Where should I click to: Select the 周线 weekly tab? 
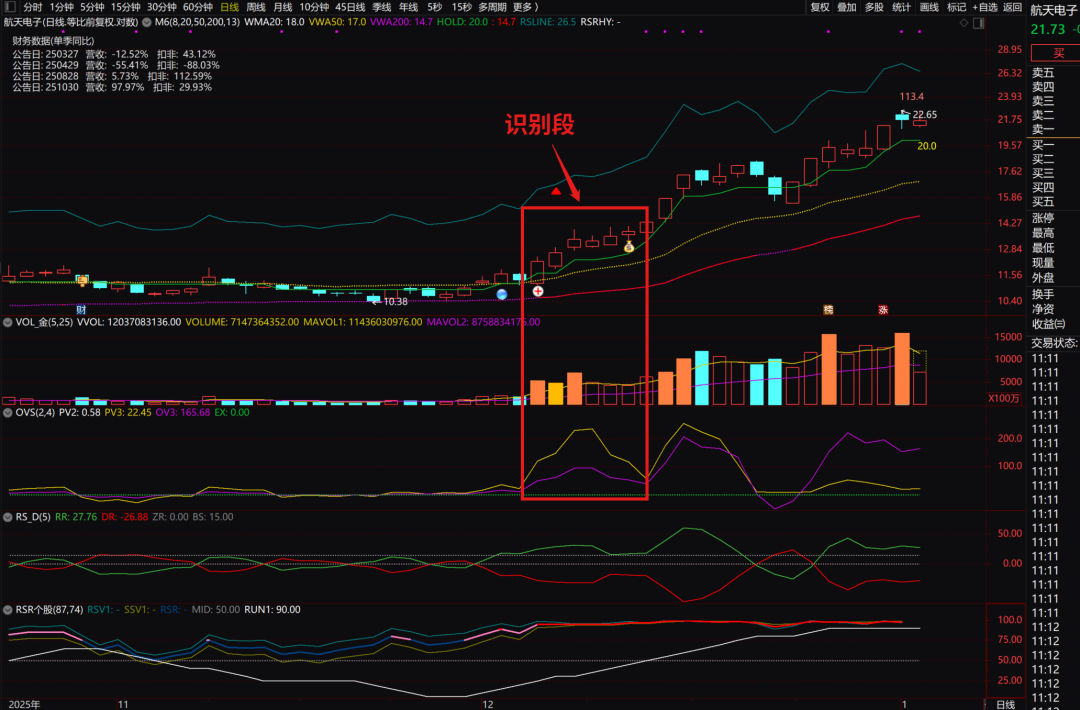pos(256,7)
